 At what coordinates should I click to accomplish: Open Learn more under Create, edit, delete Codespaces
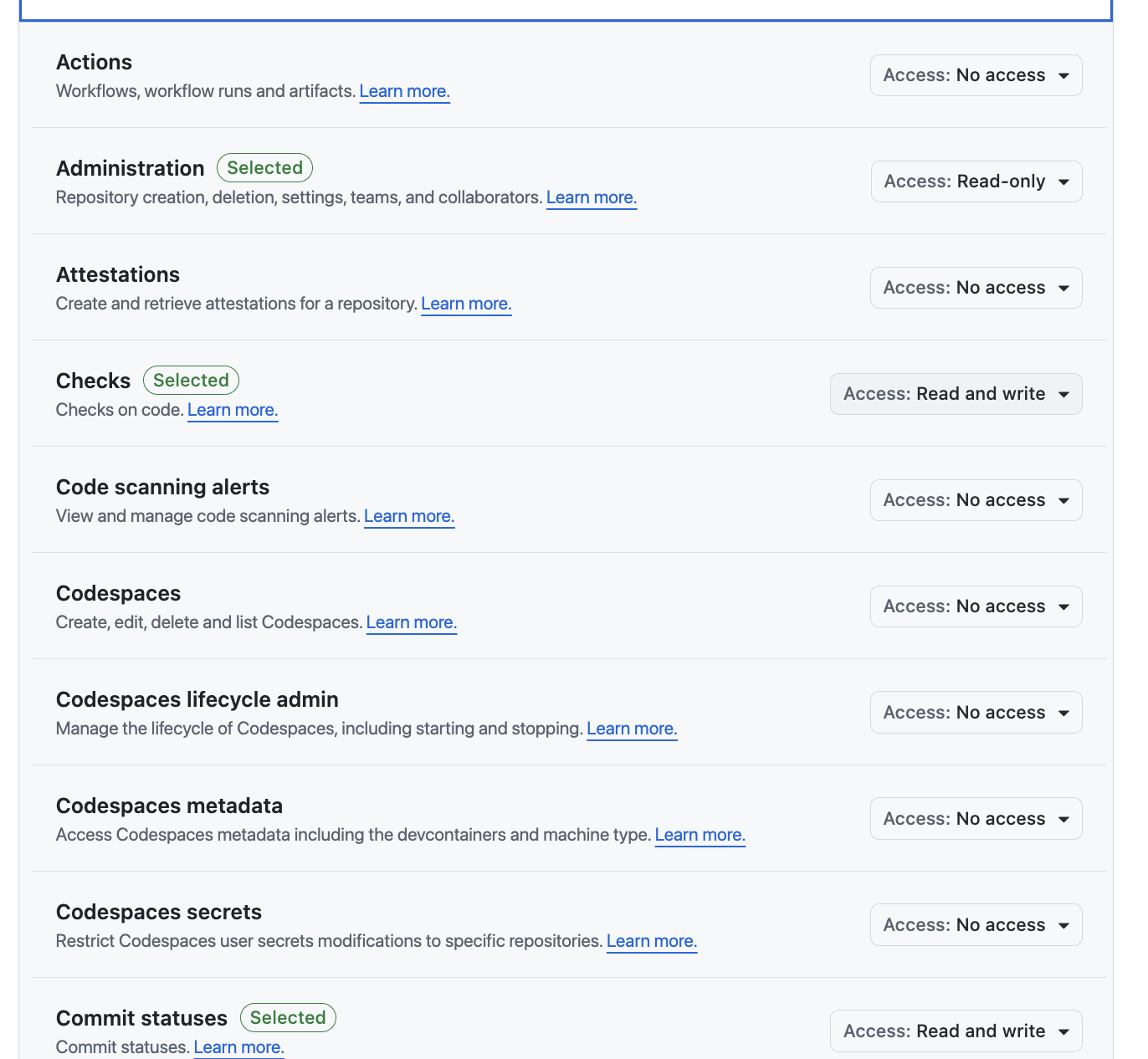tap(412, 622)
